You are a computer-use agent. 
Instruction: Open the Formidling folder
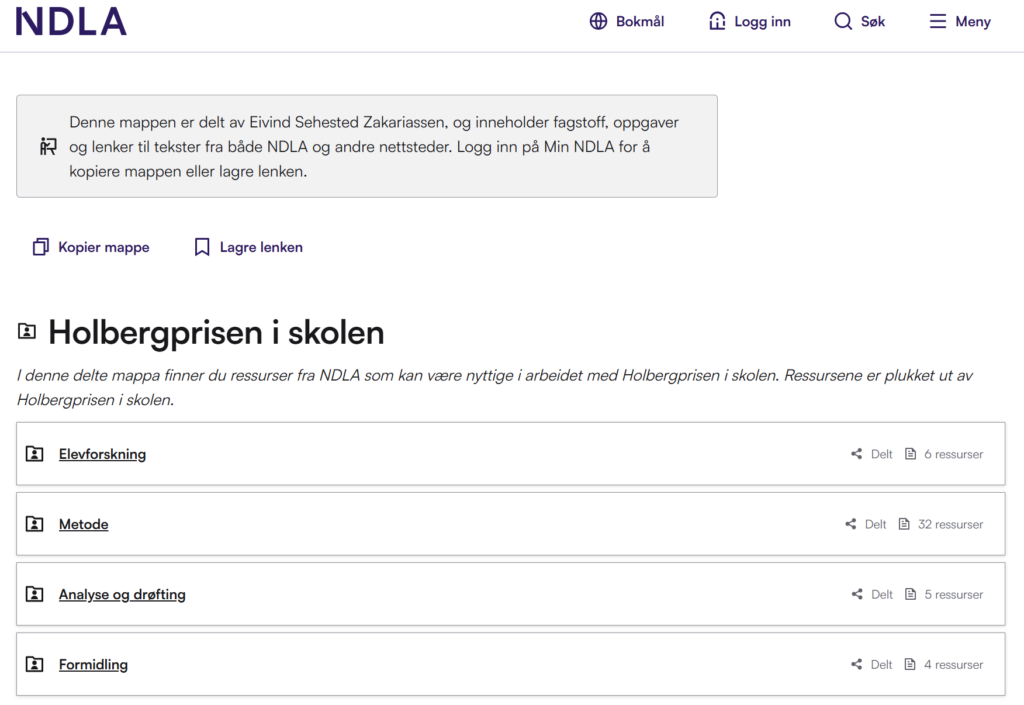point(93,663)
